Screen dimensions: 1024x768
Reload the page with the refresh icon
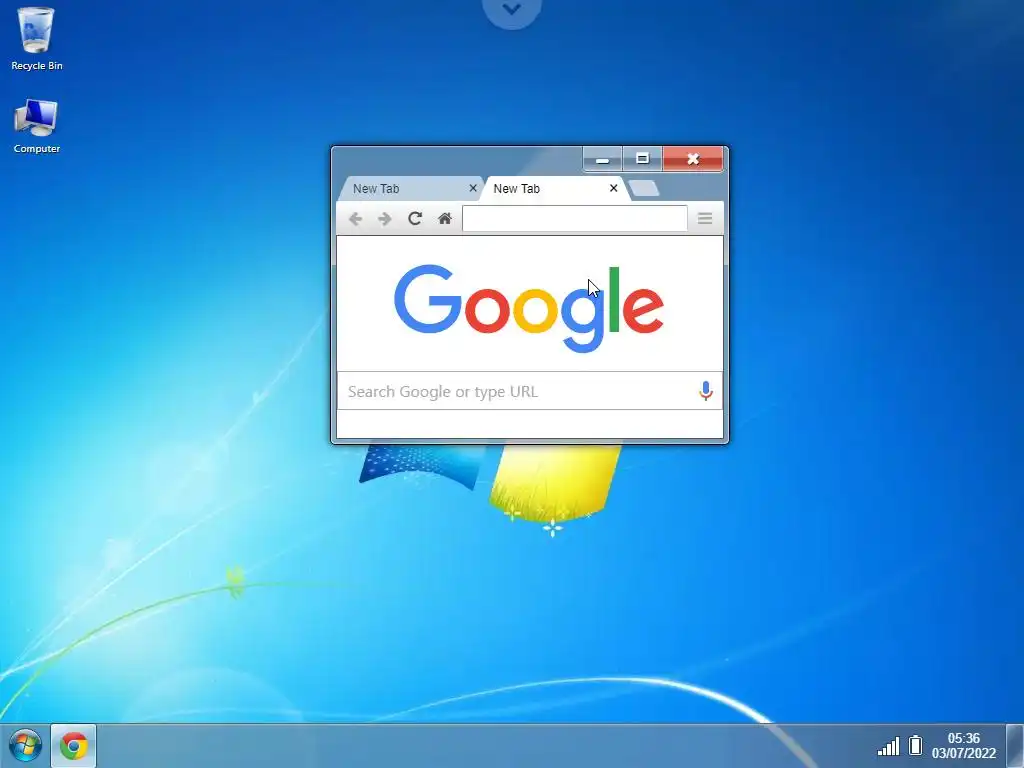point(415,218)
